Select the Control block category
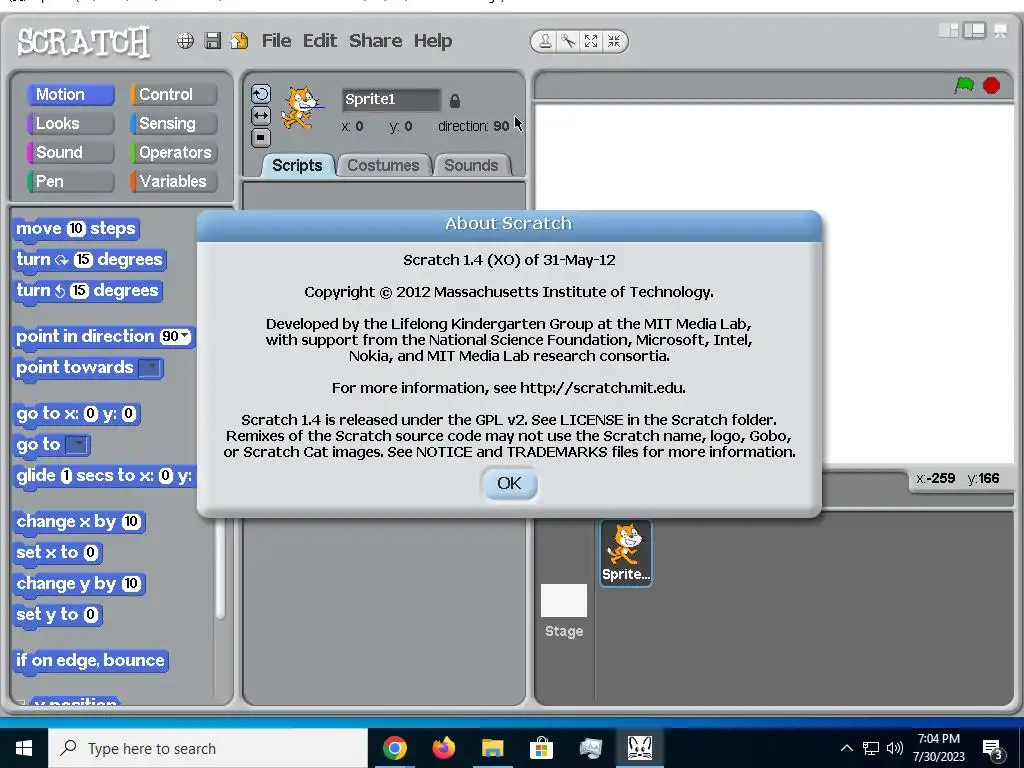 174,94
